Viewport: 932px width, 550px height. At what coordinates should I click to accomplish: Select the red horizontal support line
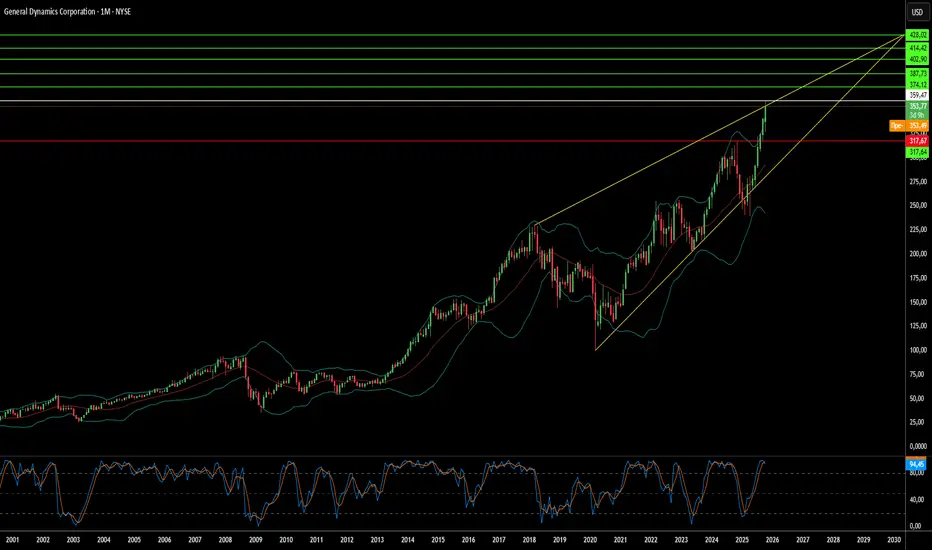click(452, 141)
